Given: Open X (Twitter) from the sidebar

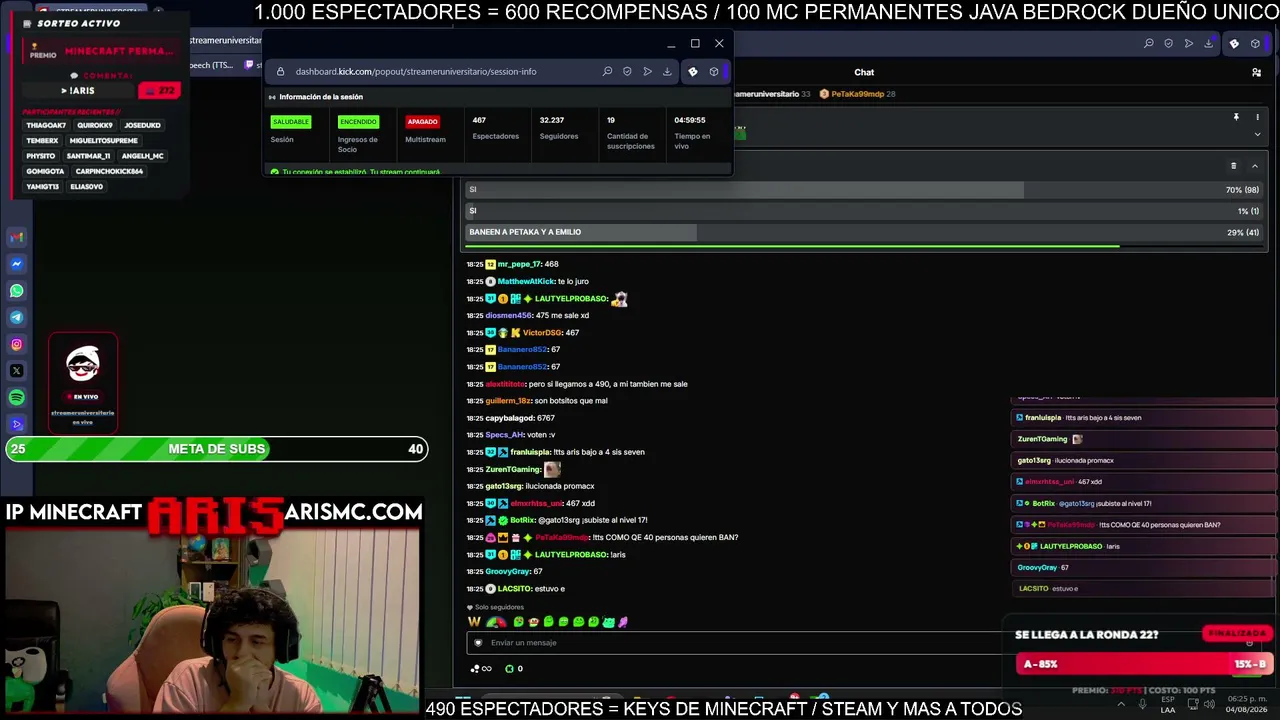Looking at the screenshot, I should pos(16,371).
